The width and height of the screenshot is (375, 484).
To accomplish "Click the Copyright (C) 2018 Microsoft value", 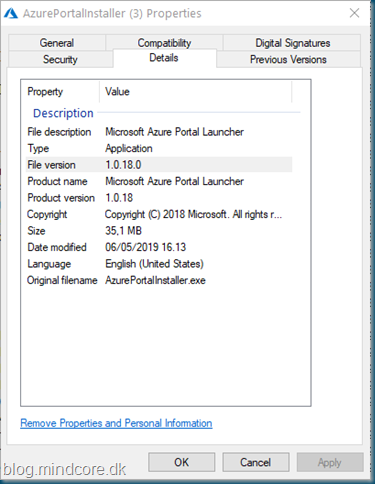I will [x=193, y=214].
